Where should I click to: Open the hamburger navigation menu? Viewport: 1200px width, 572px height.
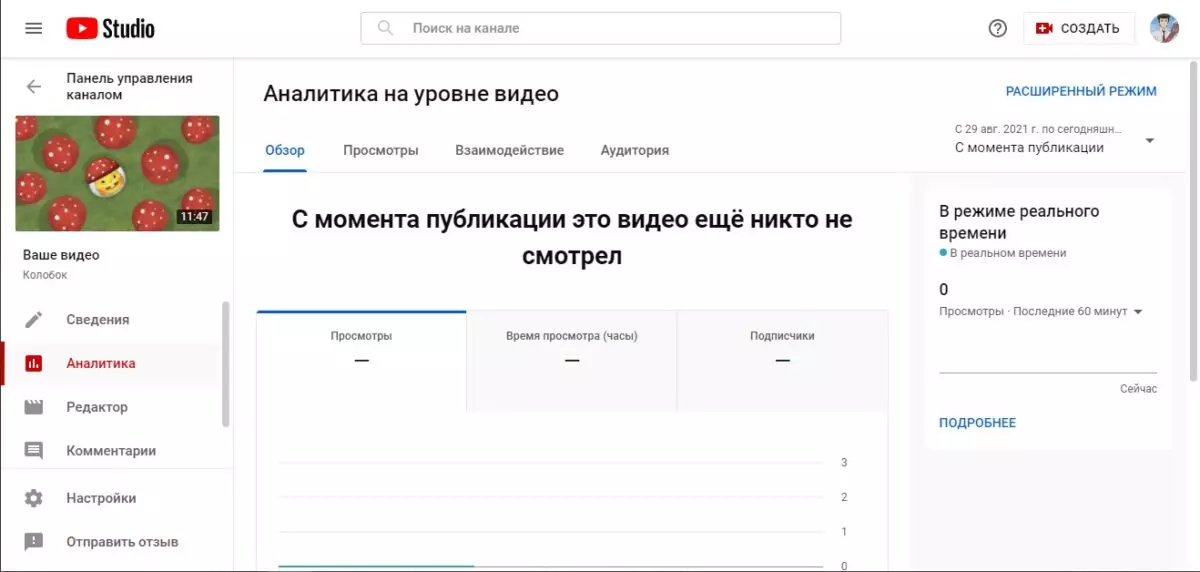[34, 28]
